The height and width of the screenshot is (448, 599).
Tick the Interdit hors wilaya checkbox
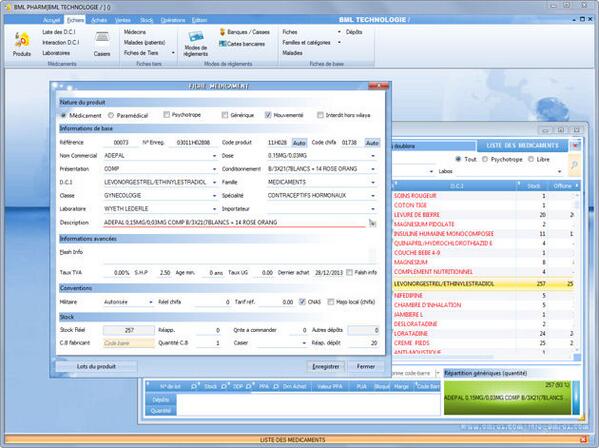tap(320, 115)
